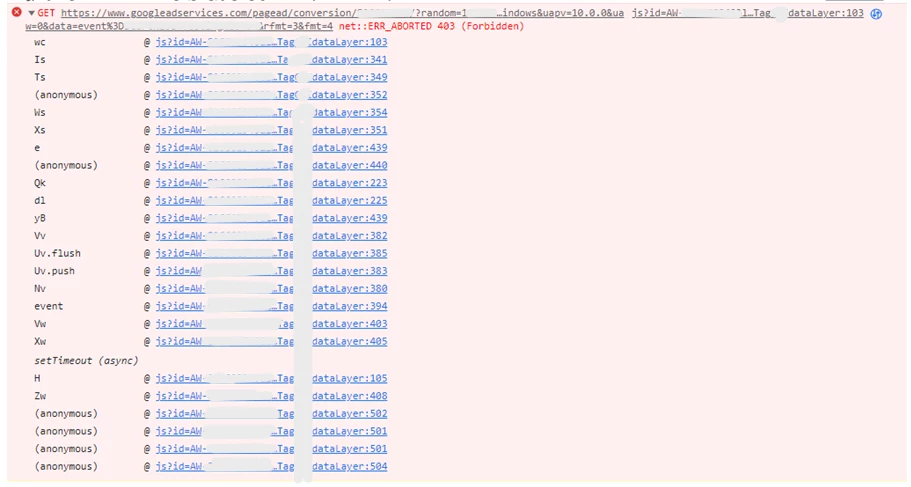Open the source link in the Qk row
Viewport: 911px width, 487px height.
[271, 183]
